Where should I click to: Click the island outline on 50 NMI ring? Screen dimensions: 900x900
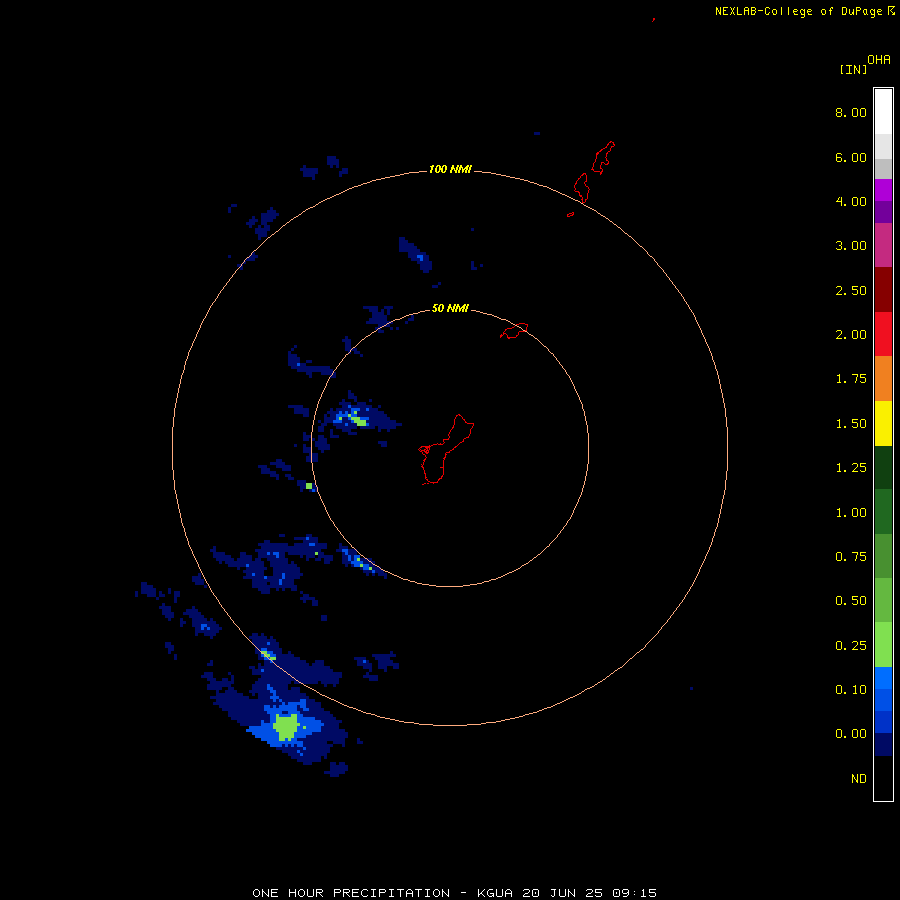coord(514,331)
